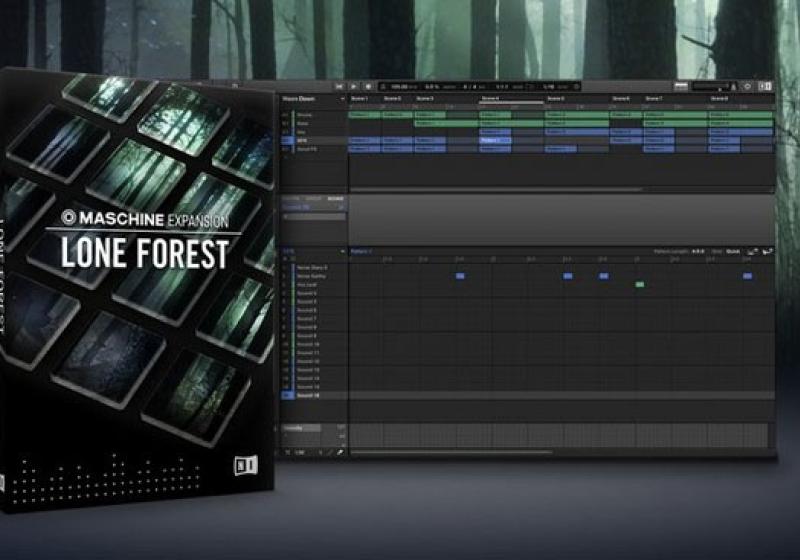Click the Record button in the transport
The image size is (800, 560).
[x=368, y=87]
